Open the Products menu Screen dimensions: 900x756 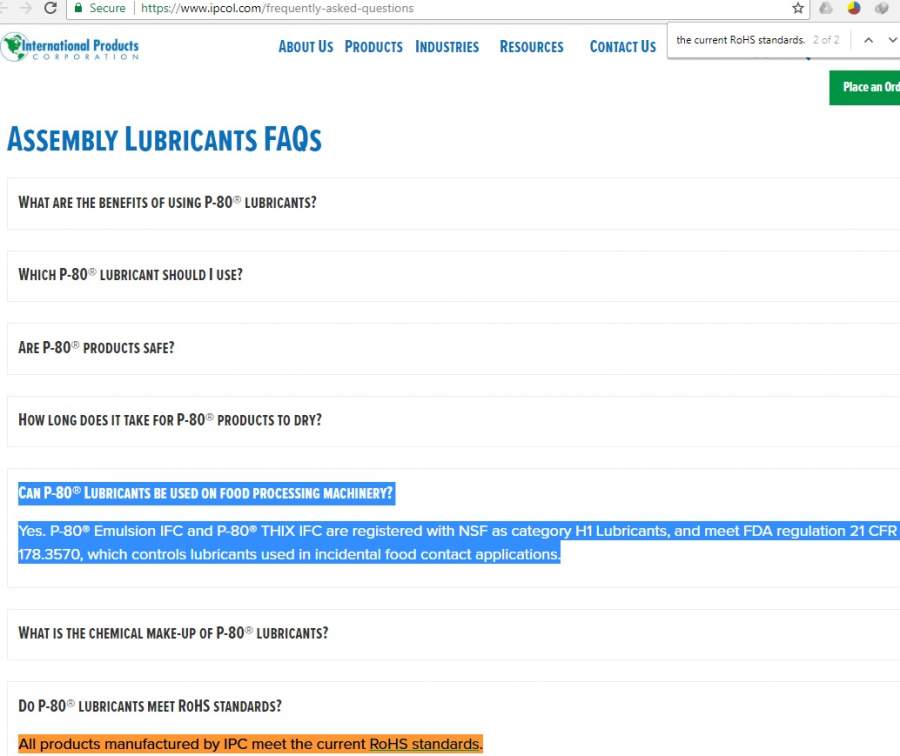[374, 46]
